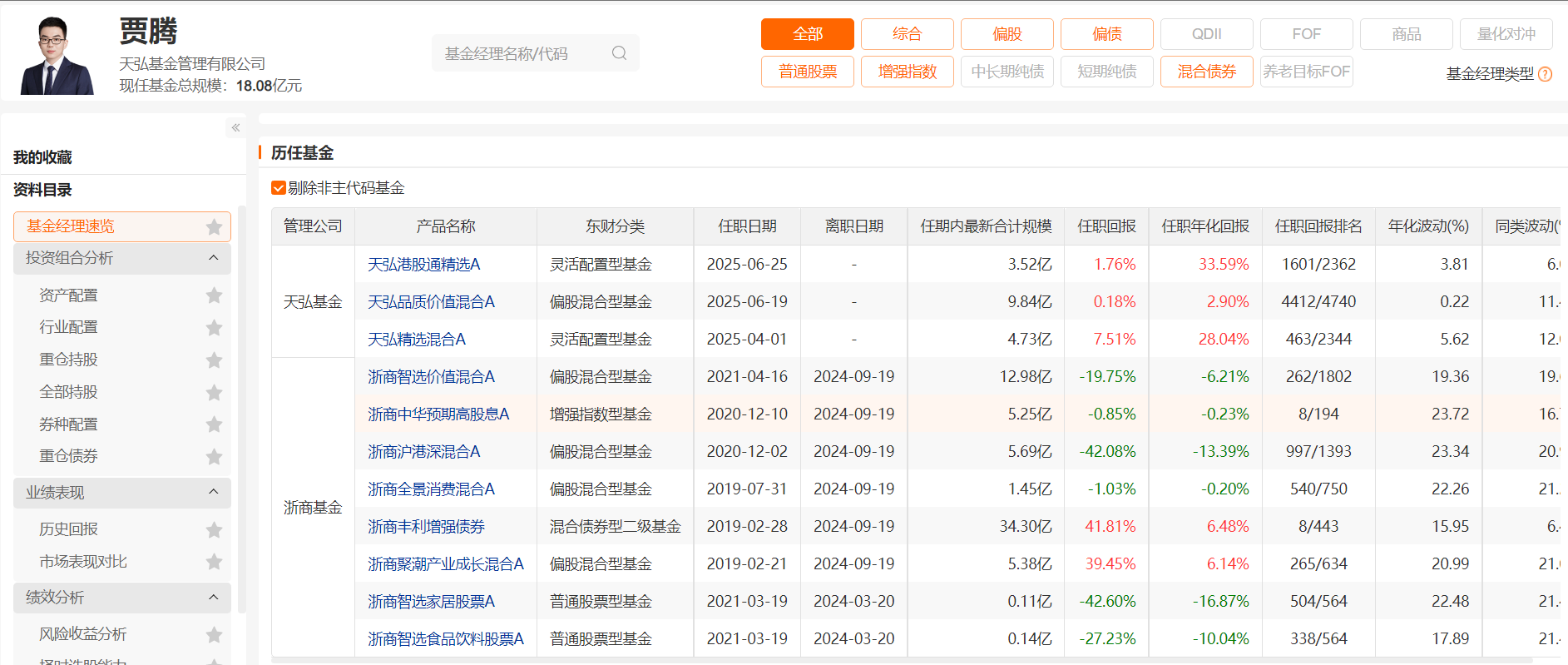Star the 历史回报 sidebar item
Image resolution: width=1568 pixels, height=665 pixels.
point(214,529)
